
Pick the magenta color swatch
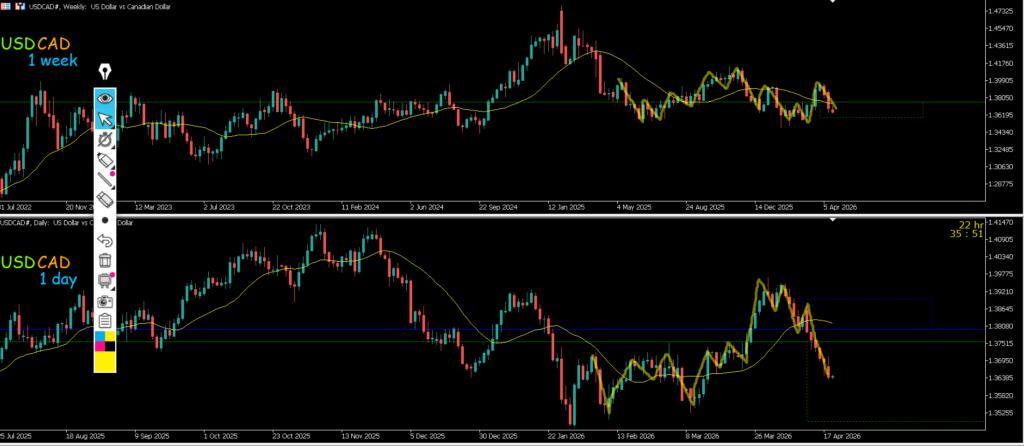[100, 346]
